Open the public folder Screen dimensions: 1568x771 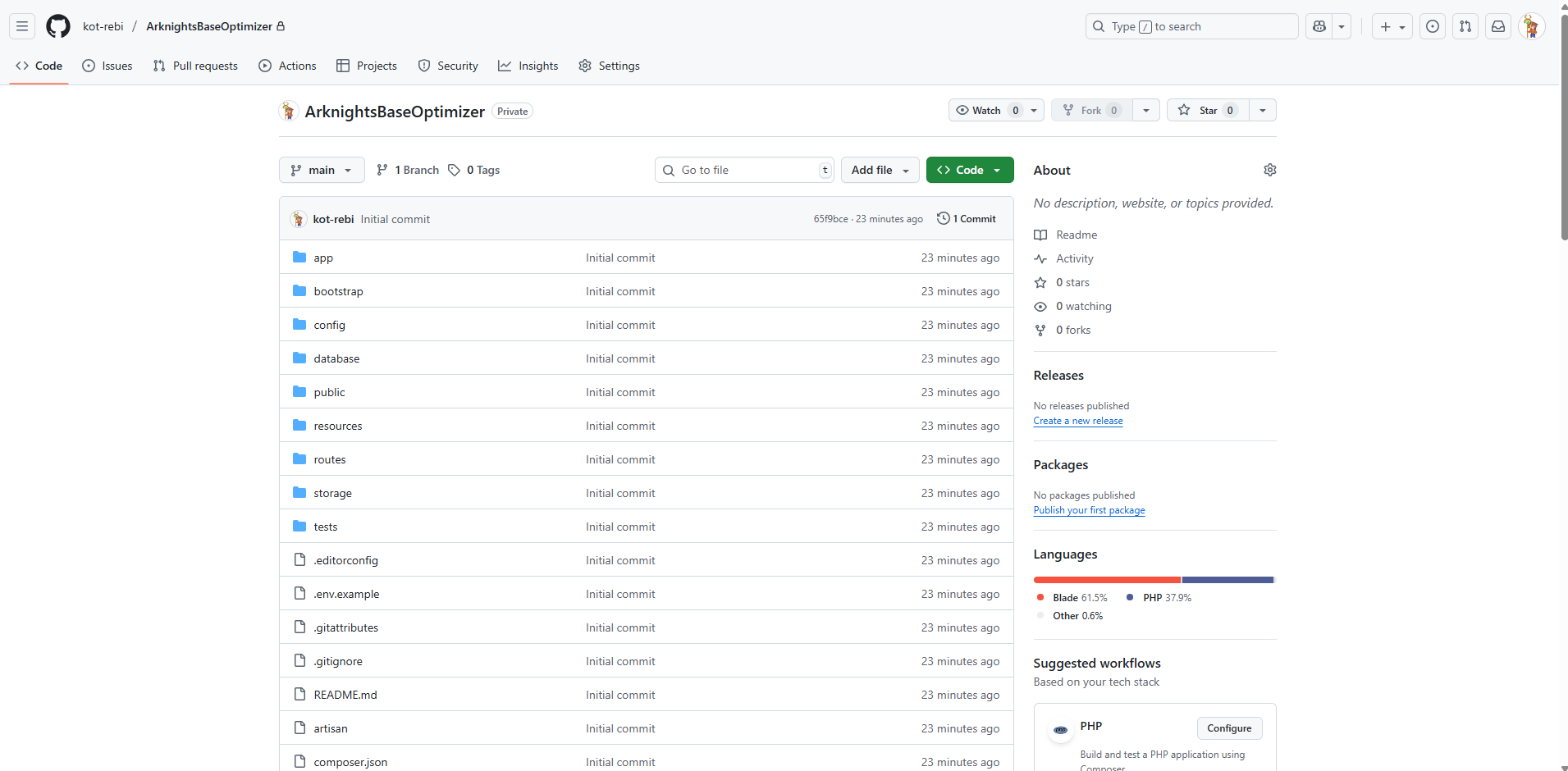click(x=329, y=392)
